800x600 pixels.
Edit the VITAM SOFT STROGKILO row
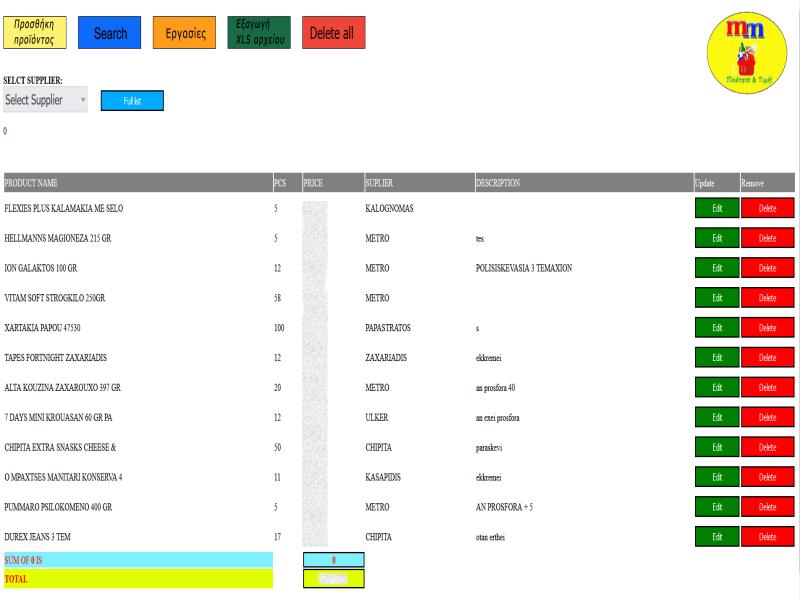[x=717, y=297]
